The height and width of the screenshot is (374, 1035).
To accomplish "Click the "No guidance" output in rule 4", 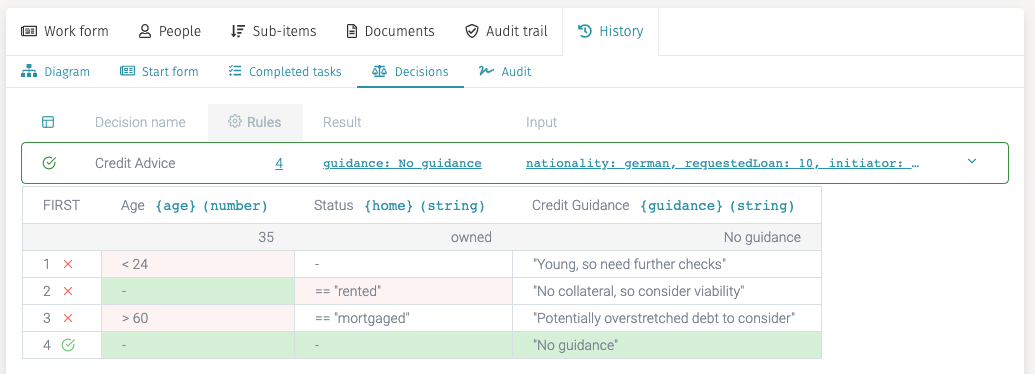I will pyautogui.click(x=667, y=345).
